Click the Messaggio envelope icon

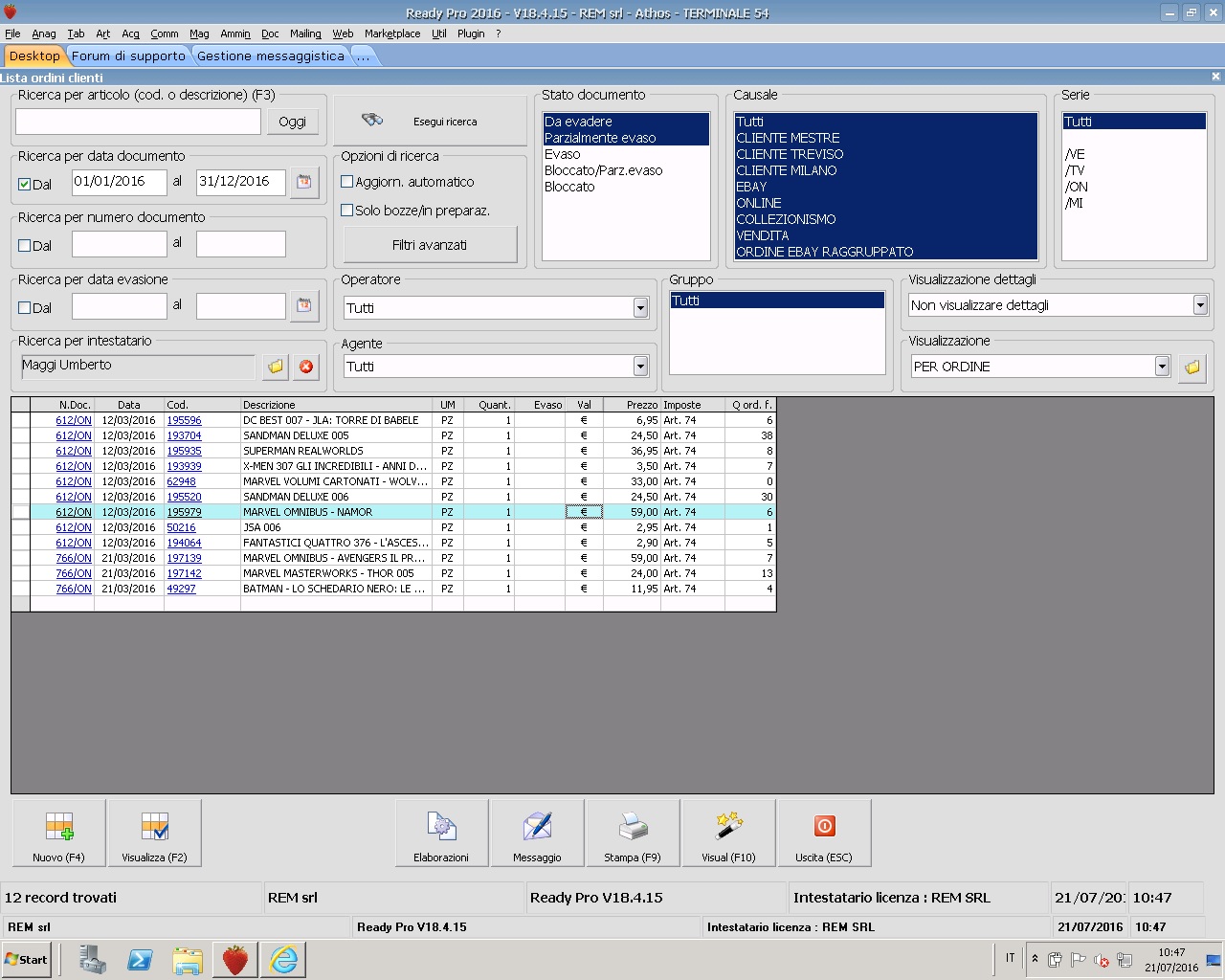coord(537,833)
